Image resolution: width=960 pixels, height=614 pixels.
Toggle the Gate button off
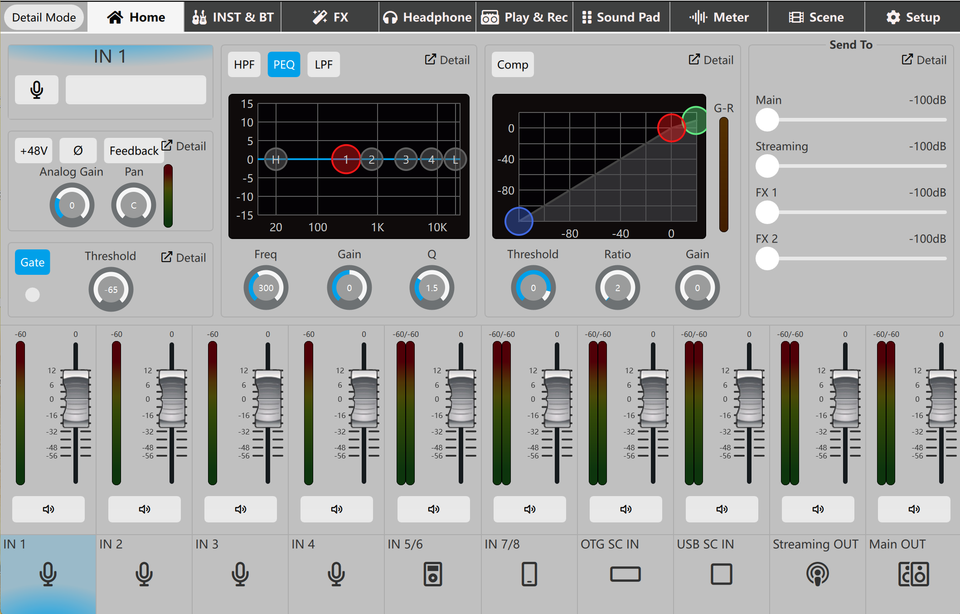tap(33, 262)
